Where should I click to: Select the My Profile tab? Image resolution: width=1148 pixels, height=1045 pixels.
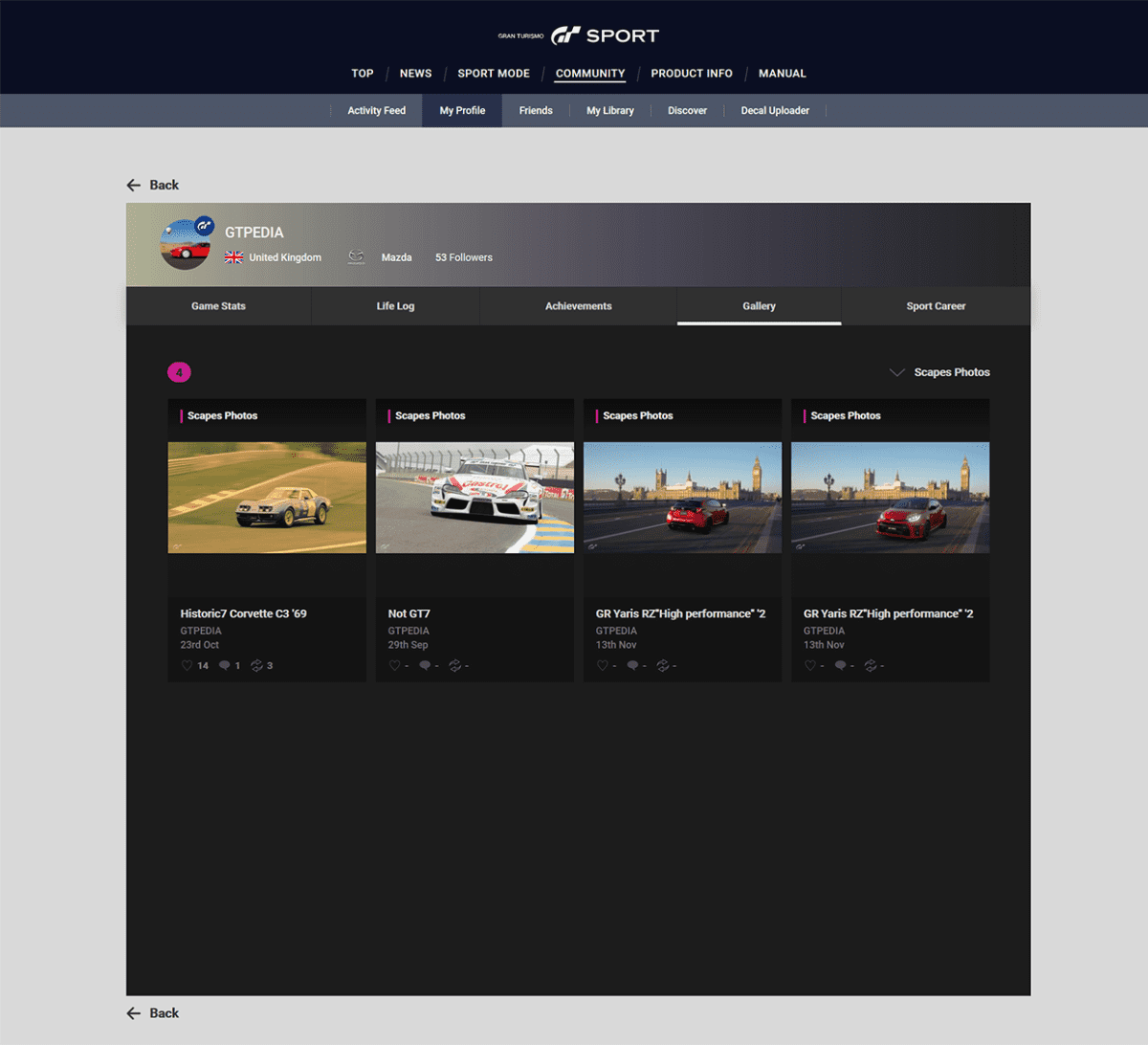tap(462, 111)
